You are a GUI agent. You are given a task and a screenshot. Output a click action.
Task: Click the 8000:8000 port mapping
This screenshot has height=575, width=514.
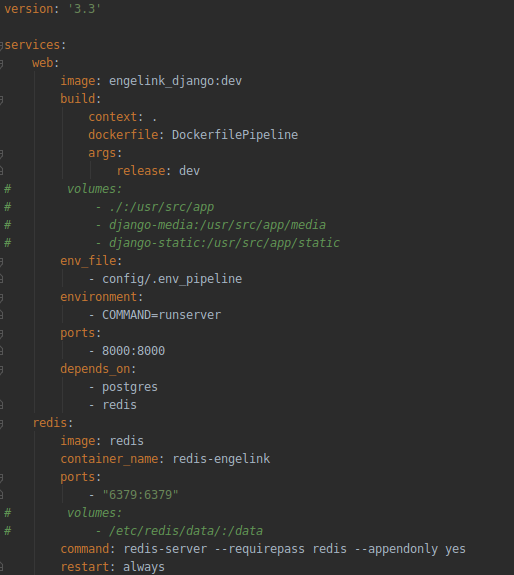pyautogui.click(x=133, y=351)
